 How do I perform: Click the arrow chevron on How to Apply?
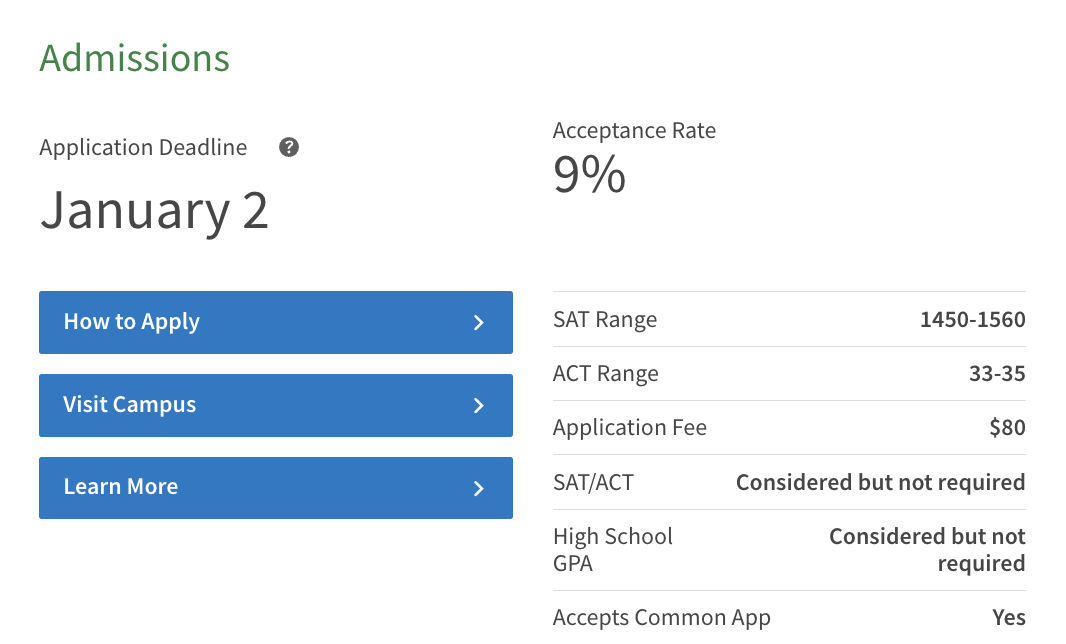(x=479, y=322)
